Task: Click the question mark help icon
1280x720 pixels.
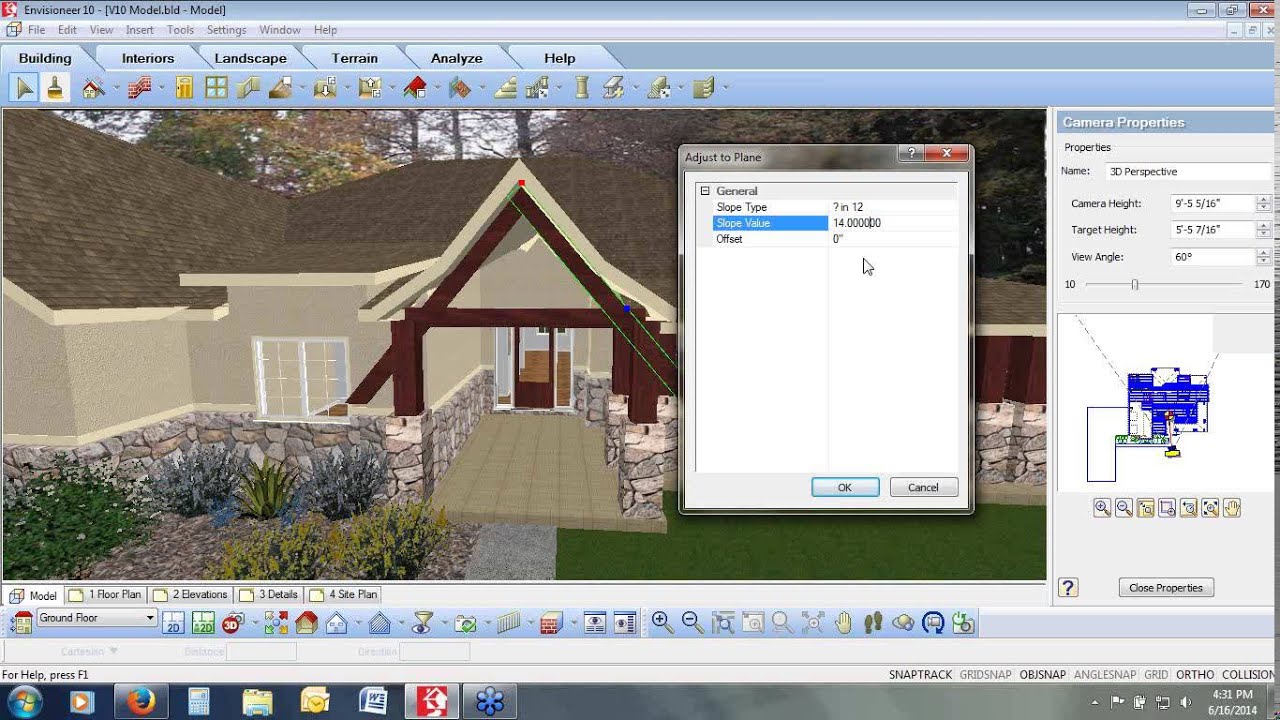Action: coord(1068,588)
